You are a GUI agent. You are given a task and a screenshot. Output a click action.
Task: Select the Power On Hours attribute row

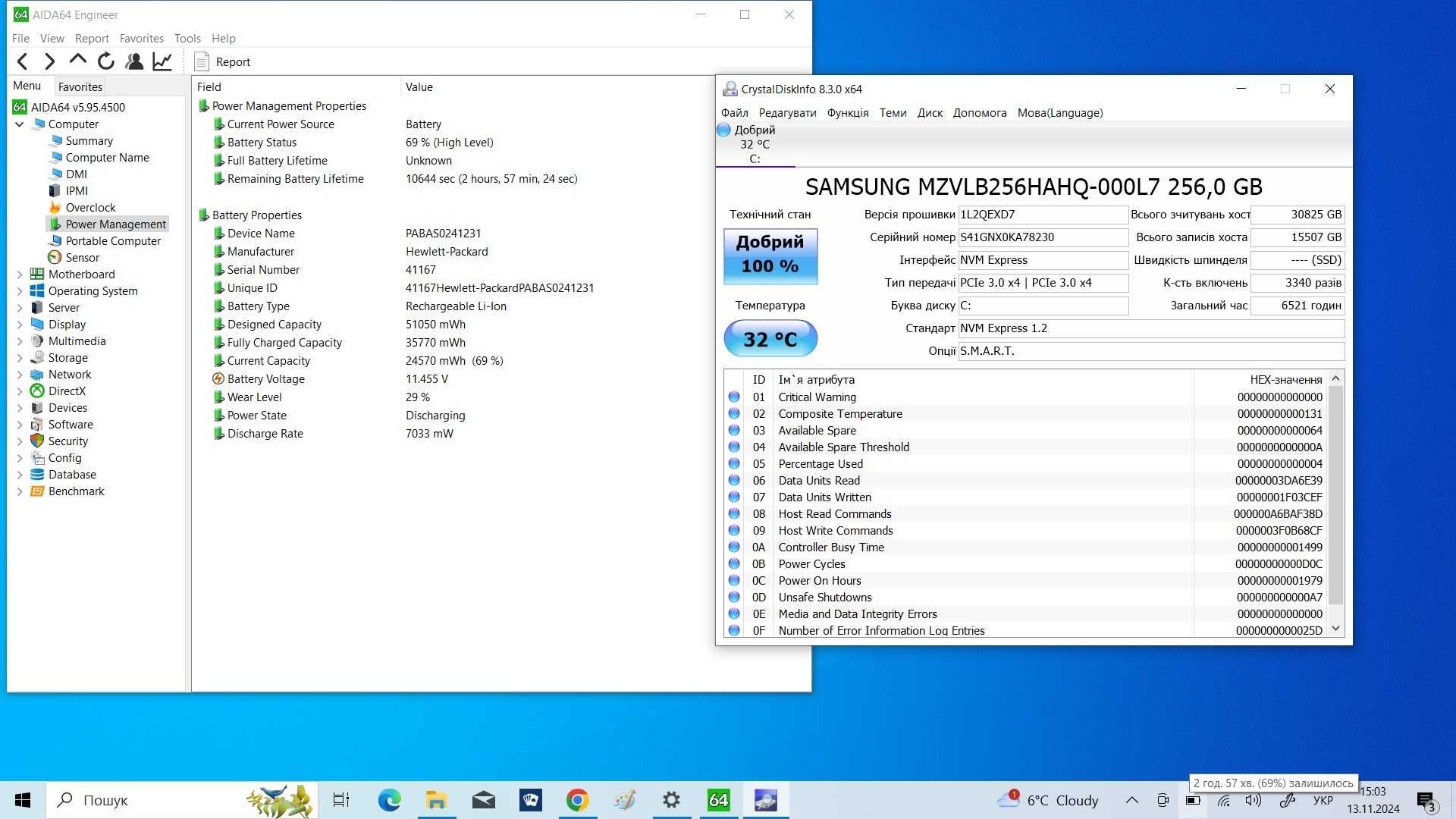point(1026,581)
